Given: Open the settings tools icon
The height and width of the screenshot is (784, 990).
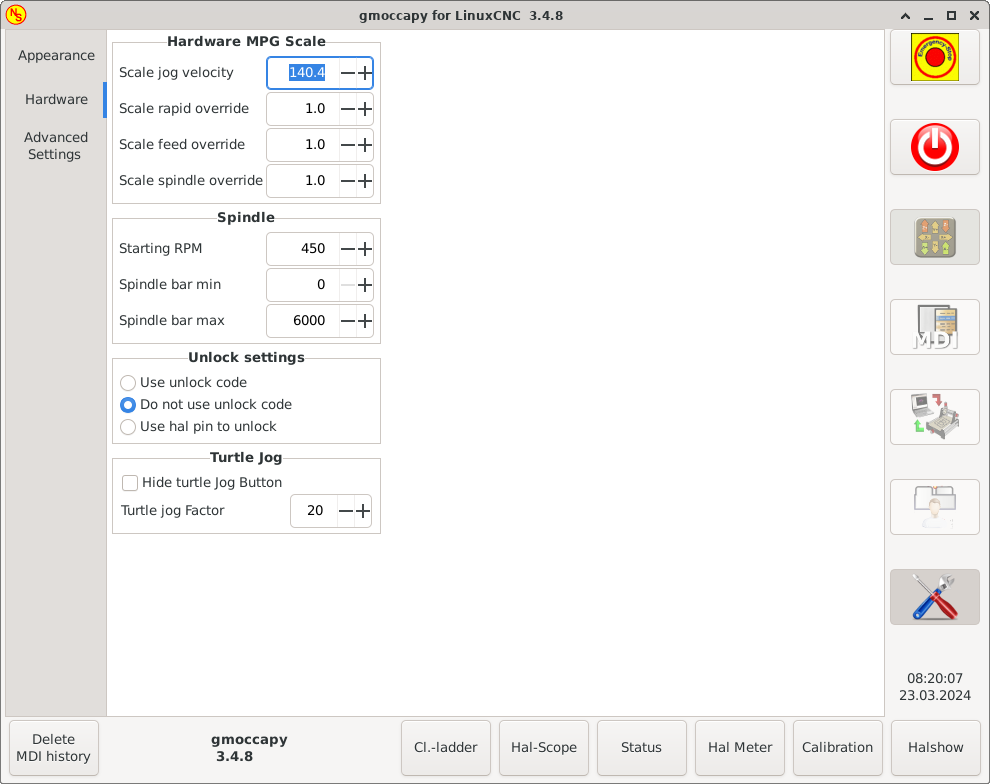Looking at the screenshot, I should coord(934,597).
